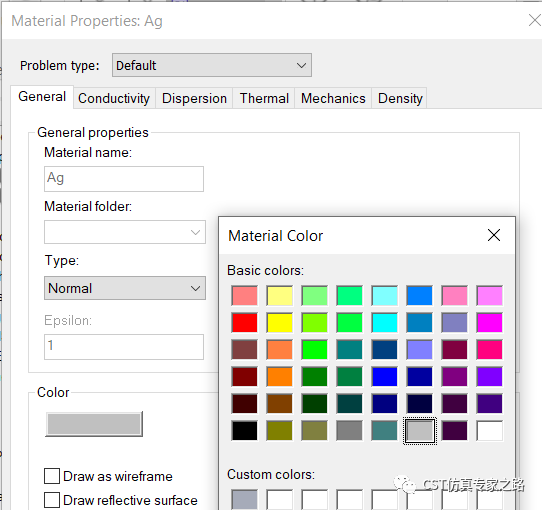Click the first gray custom color swatch
Viewport: 542px width, 510px height.
[x=245, y=500]
